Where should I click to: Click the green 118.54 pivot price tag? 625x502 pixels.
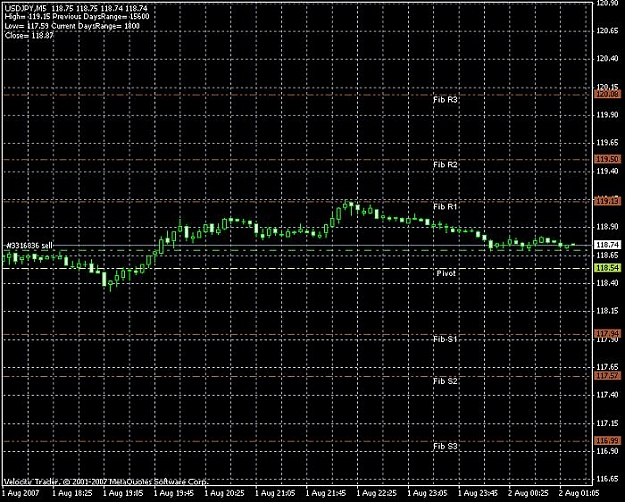pyautogui.click(x=607, y=268)
